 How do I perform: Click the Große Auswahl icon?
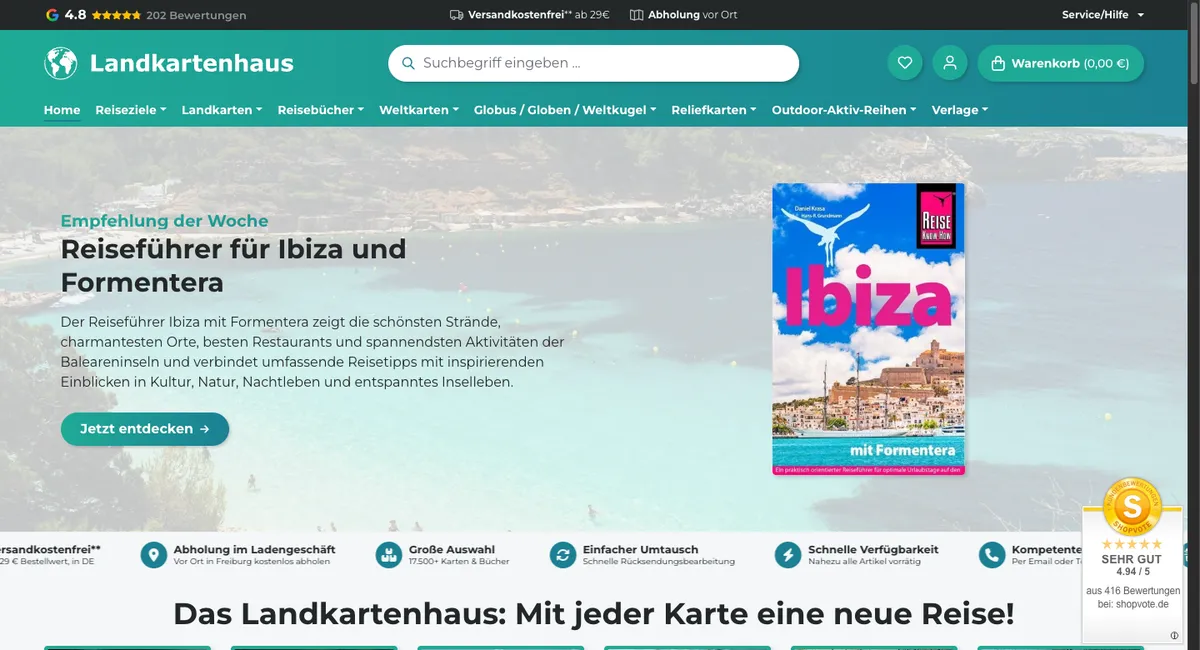click(389, 555)
